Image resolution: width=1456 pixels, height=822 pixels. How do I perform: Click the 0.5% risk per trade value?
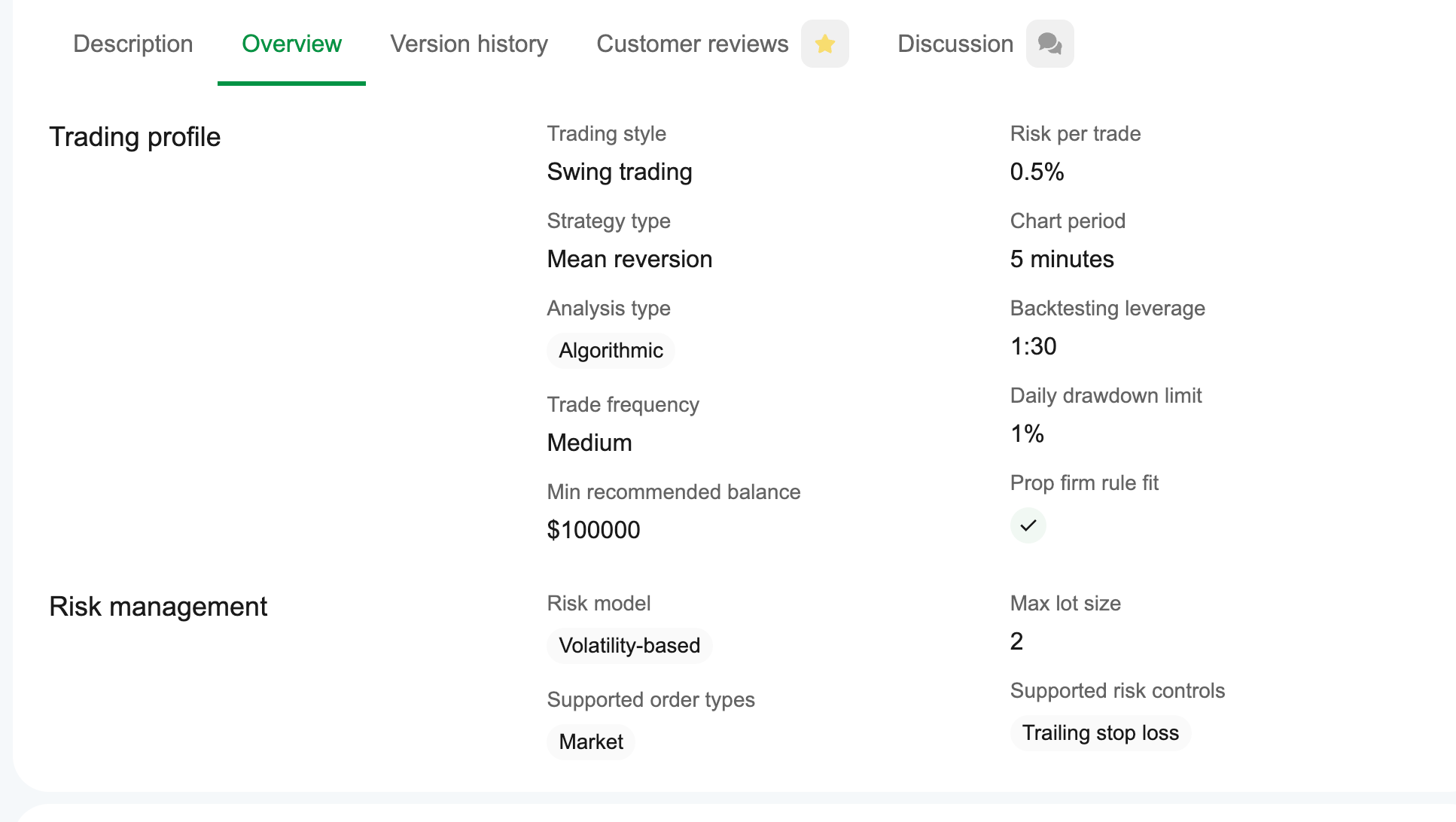coord(1037,172)
